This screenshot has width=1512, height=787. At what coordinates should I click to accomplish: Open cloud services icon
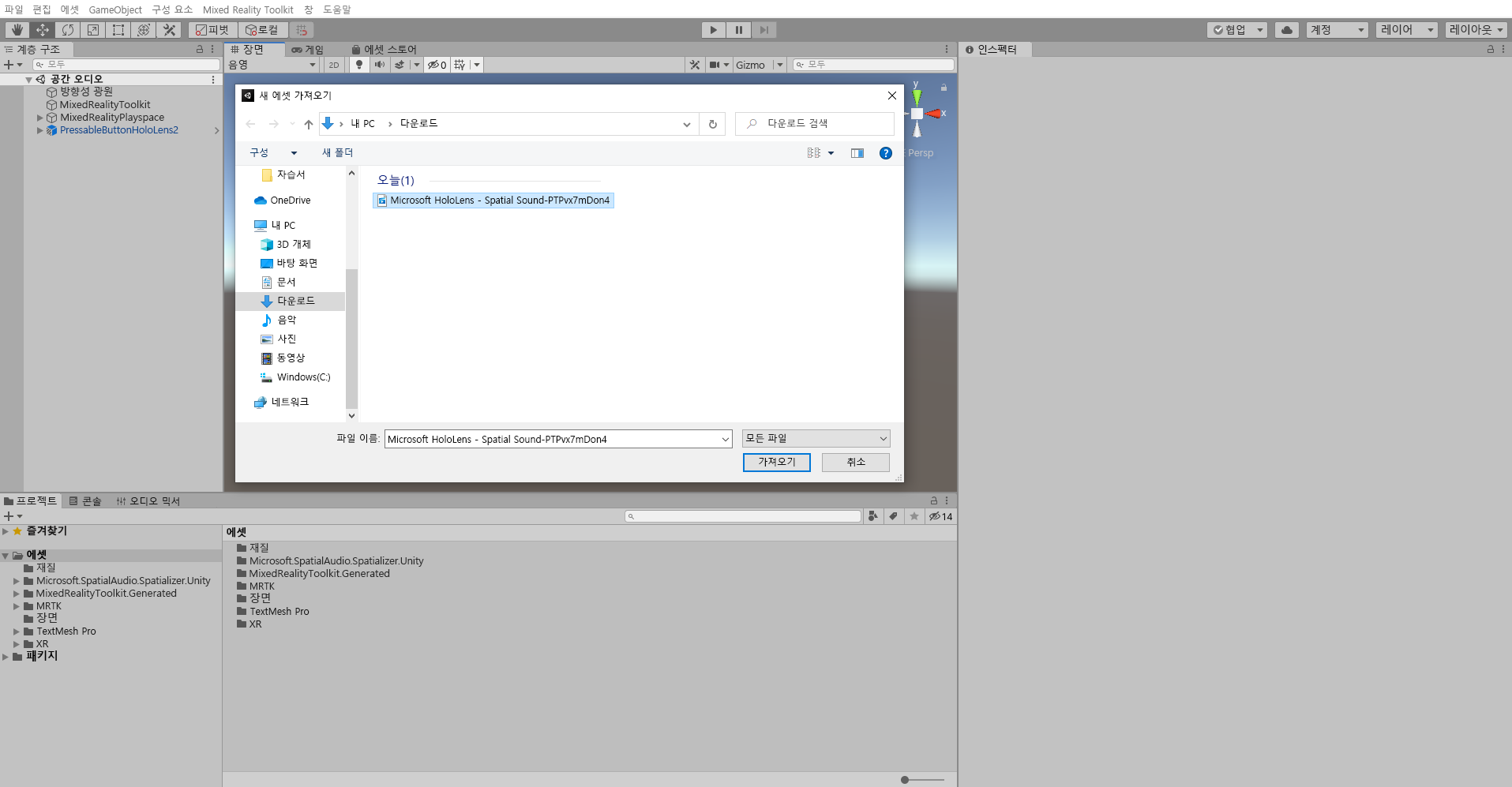[x=1287, y=30]
